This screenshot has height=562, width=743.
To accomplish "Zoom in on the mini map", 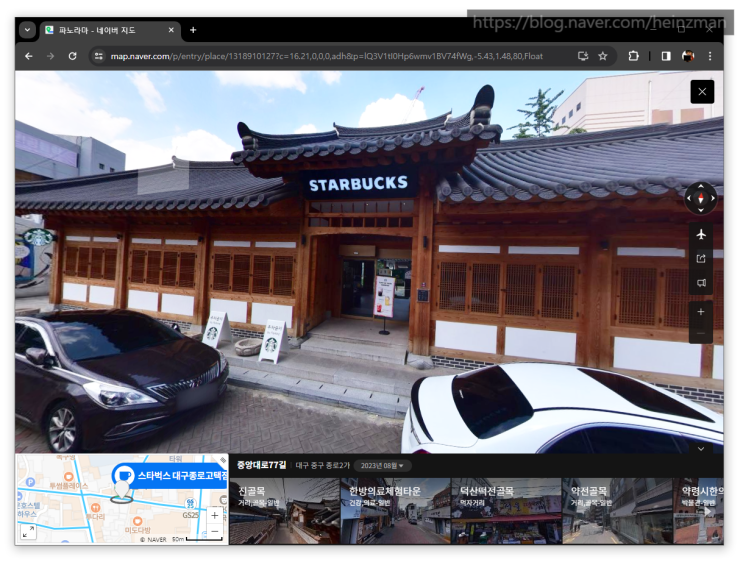I will coord(215,515).
